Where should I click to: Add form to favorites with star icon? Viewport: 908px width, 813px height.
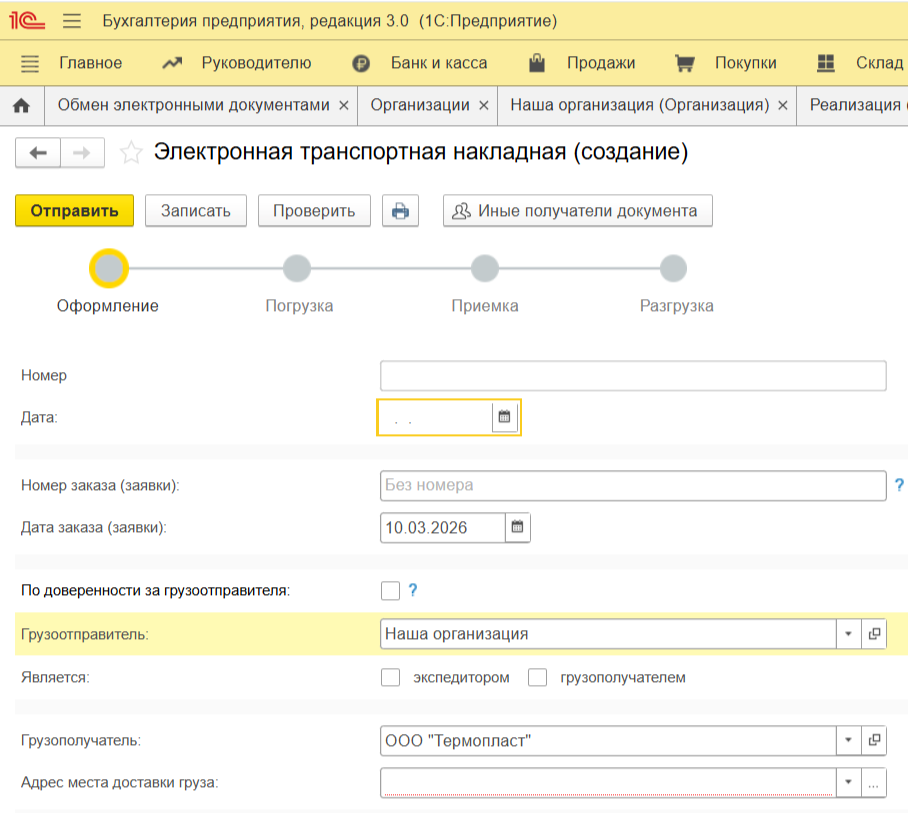point(130,153)
